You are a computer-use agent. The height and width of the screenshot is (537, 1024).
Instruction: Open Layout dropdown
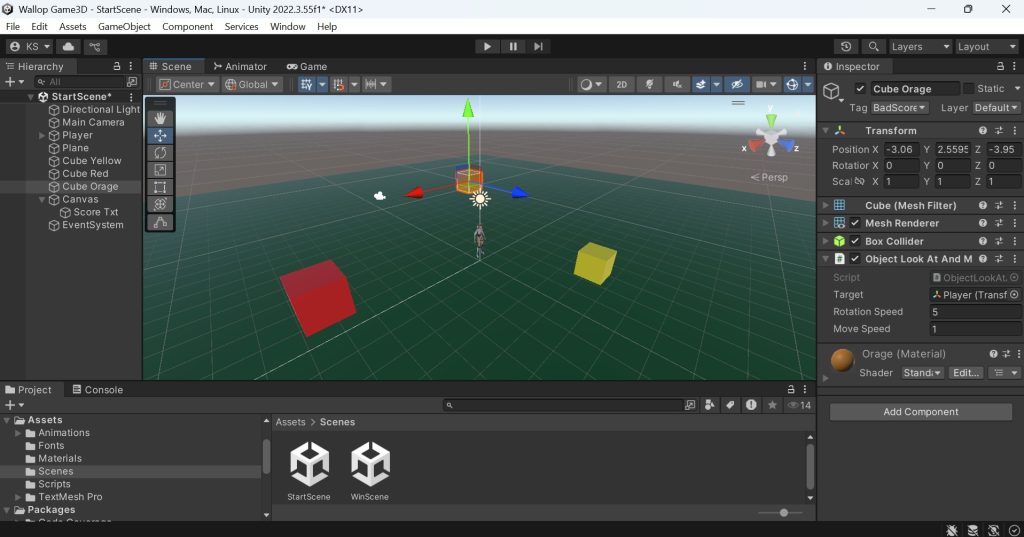pyautogui.click(x=986, y=46)
